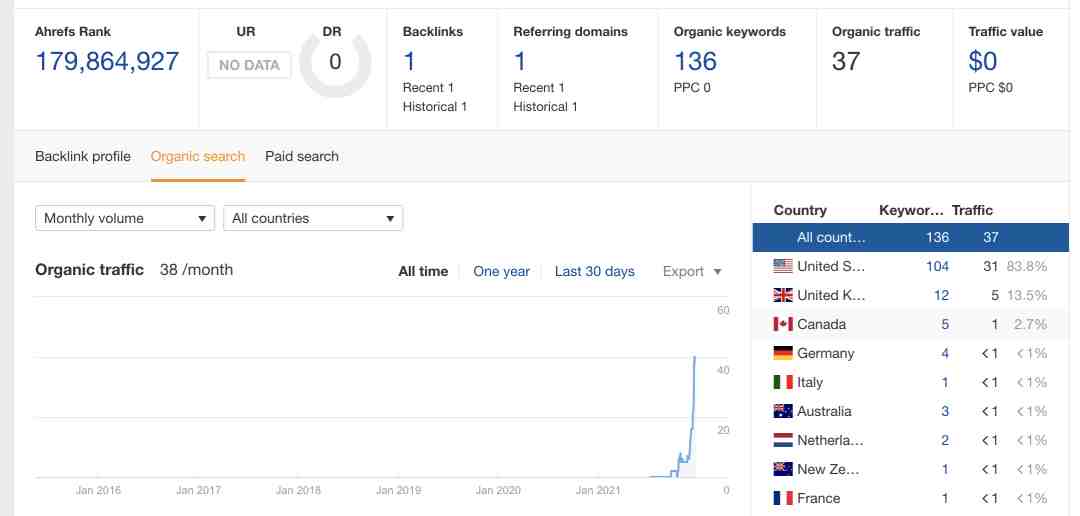
Task: Click the France flag icon
Action: pos(782,497)
